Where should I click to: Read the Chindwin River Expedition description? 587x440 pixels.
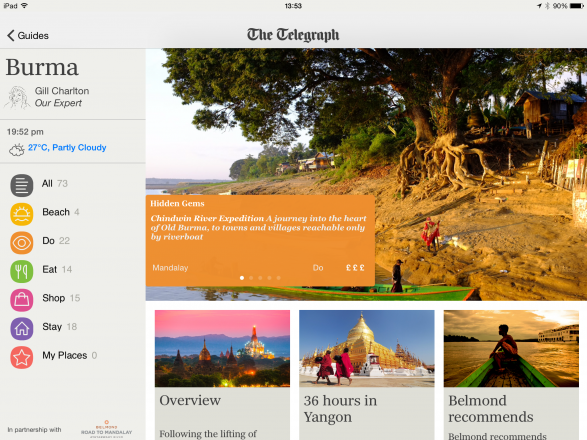pos(258,227)
